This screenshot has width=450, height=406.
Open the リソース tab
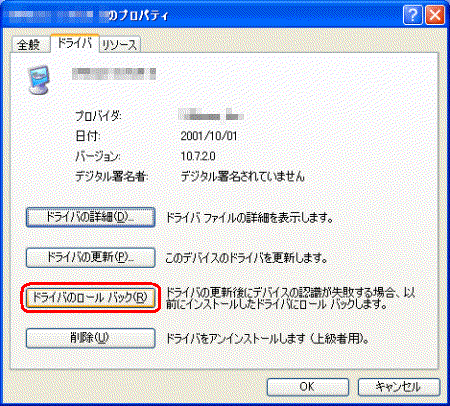[120, 45]
